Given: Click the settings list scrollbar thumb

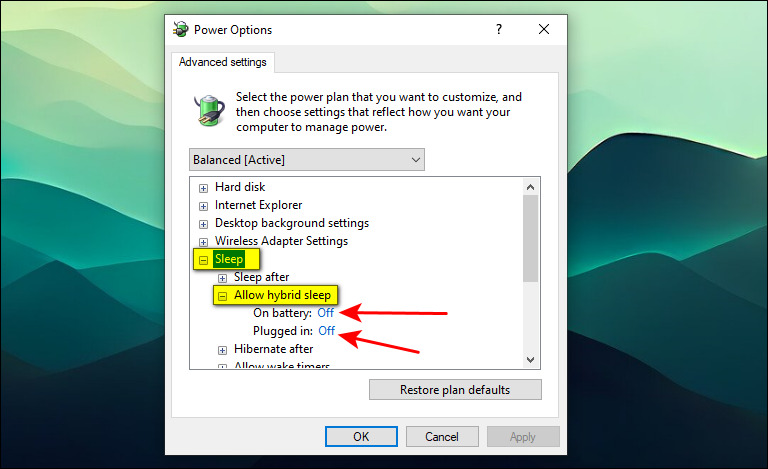Looking at the screenshot, I should (x=530, y=238).
